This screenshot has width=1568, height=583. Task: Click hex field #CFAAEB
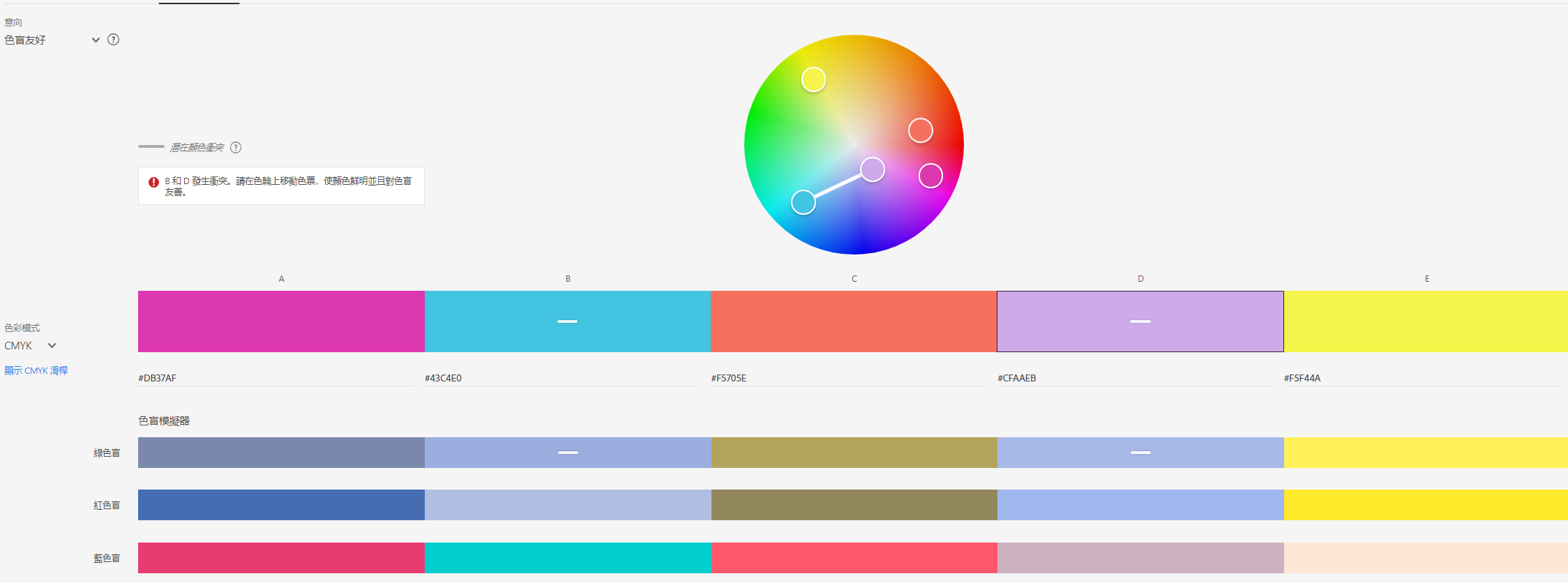coord(1134,378)
